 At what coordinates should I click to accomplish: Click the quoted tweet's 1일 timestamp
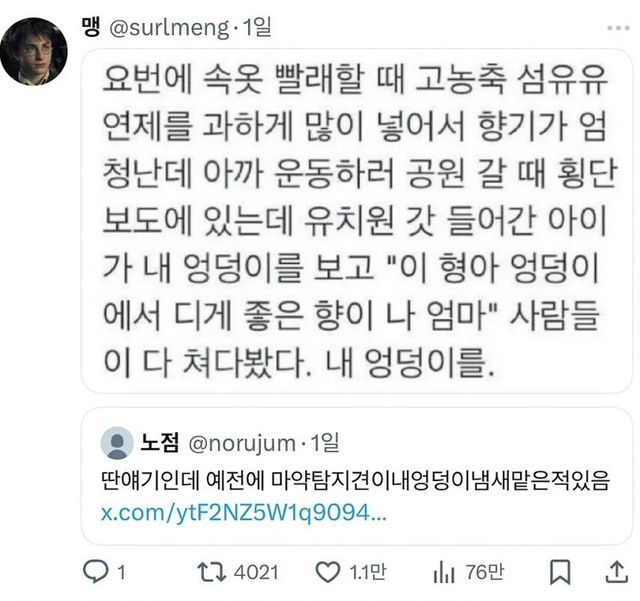(324, 441)
